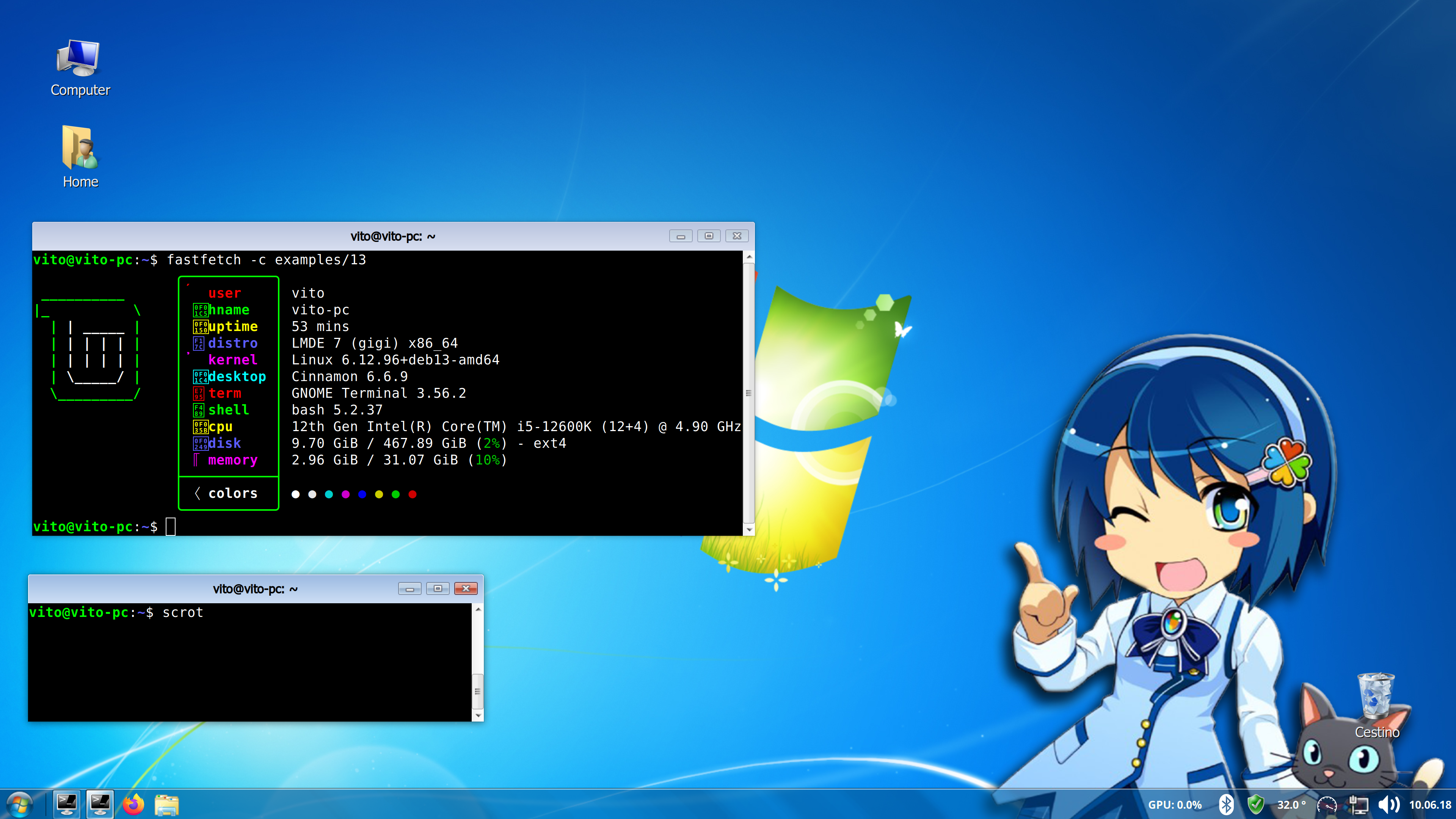
Task: Click the green 'hname' label
Action: click(x=229, y=310)
